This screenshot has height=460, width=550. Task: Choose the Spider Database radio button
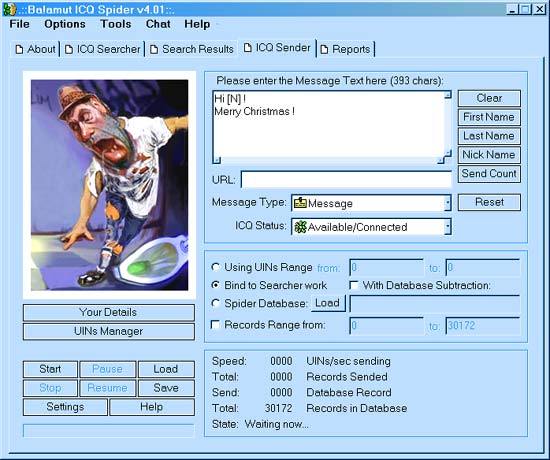pyautogui.click(x=216, y=303)
